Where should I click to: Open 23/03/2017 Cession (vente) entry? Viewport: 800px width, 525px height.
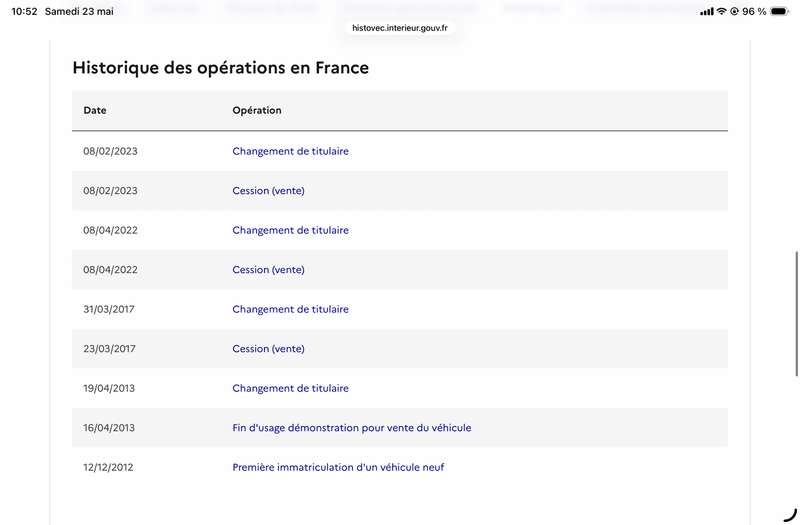tap(268, 348)
